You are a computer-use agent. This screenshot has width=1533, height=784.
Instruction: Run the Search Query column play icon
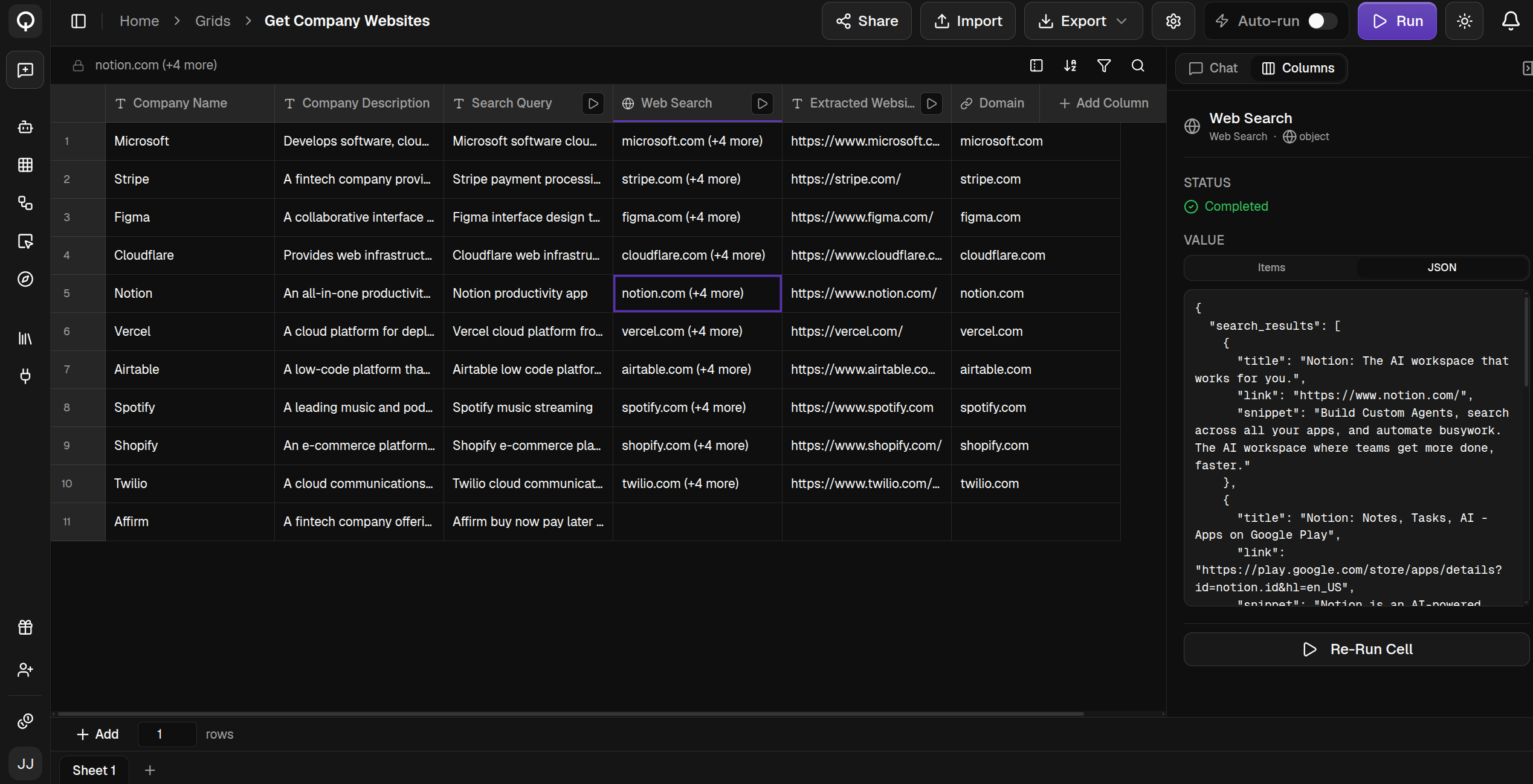click(593, 103)
